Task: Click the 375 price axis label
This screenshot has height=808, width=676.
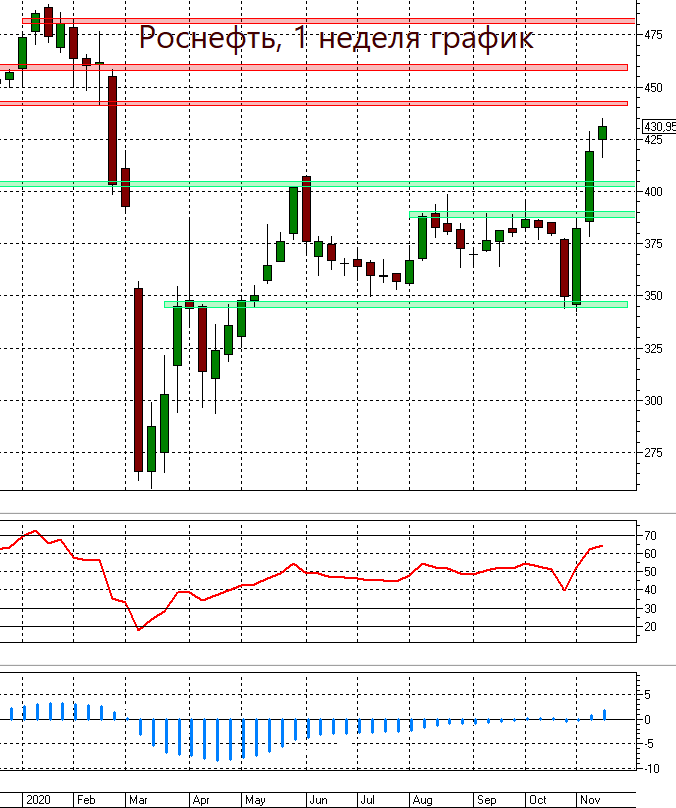Action: coord(653,244)
